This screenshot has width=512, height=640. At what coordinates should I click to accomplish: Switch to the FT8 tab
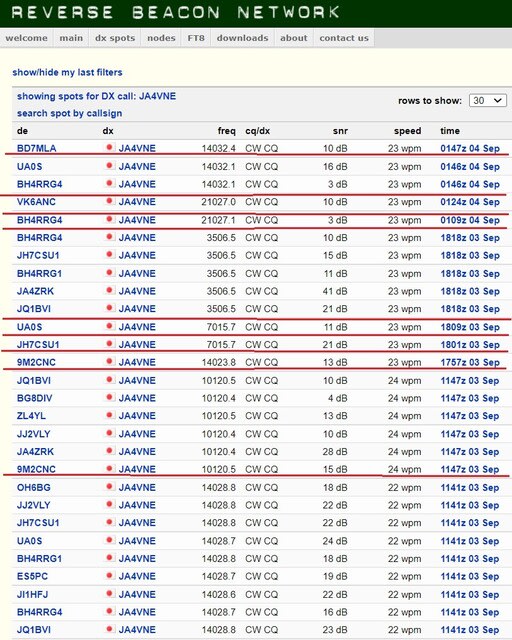click(196, 38)
